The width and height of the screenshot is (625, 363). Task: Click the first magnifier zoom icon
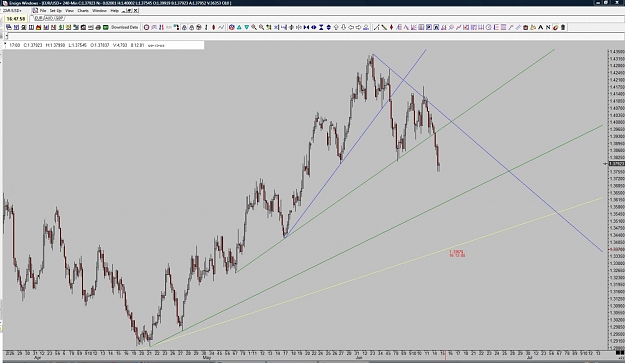pos(254,27)
